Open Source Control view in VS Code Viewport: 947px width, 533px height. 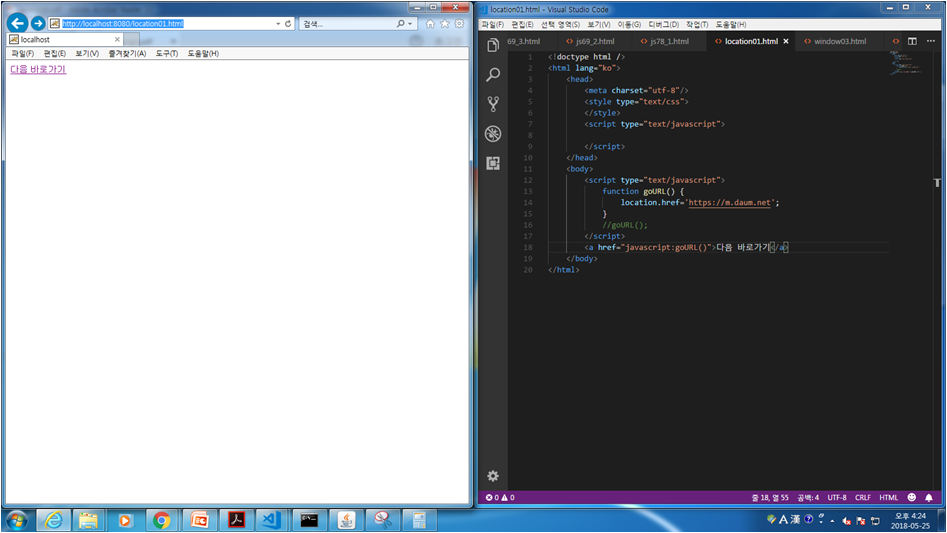point(493,104)
